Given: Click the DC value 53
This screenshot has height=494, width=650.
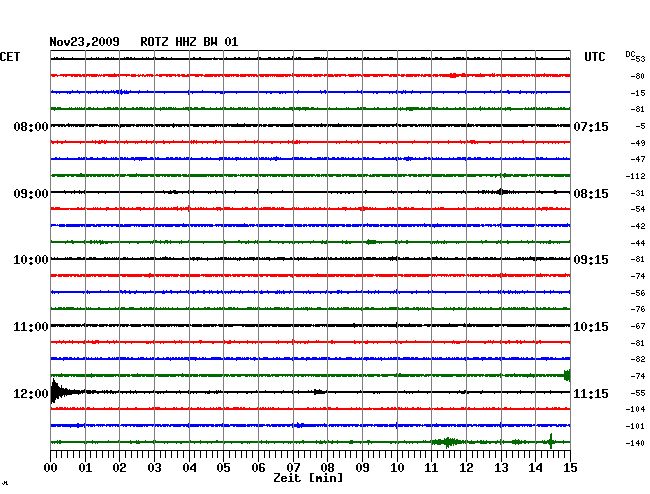Looking at the screenshot, I should 640,59.
